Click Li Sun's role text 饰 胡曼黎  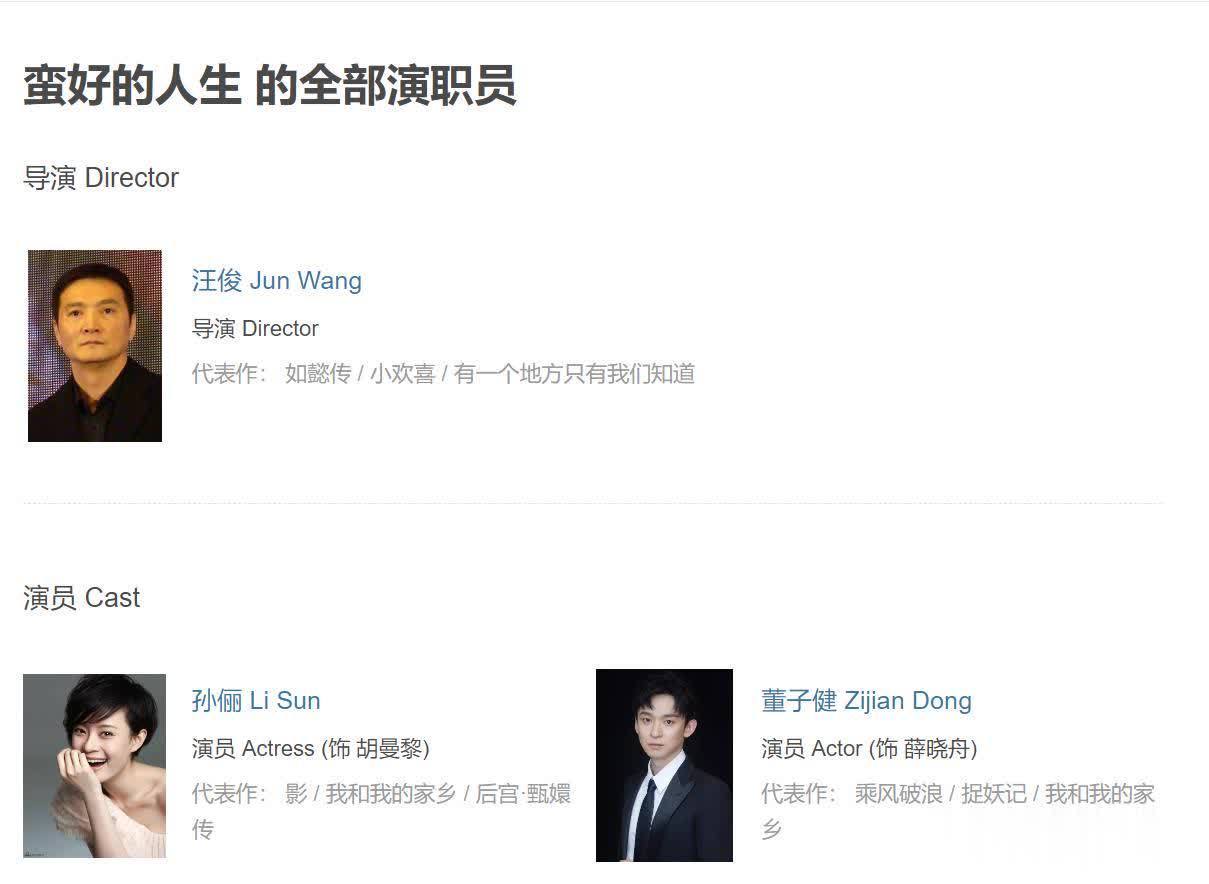pyautogui.click(x=375, y=748)
